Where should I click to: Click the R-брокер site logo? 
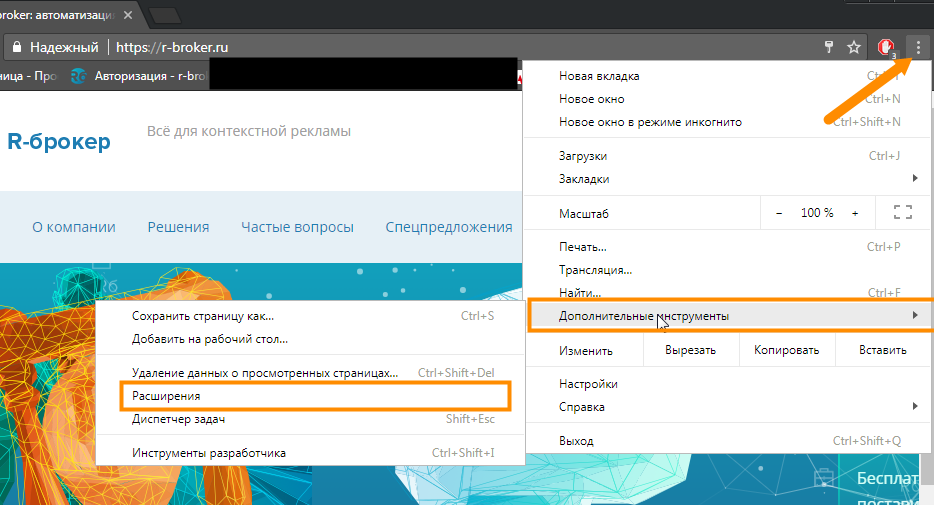tap(58, 142)
